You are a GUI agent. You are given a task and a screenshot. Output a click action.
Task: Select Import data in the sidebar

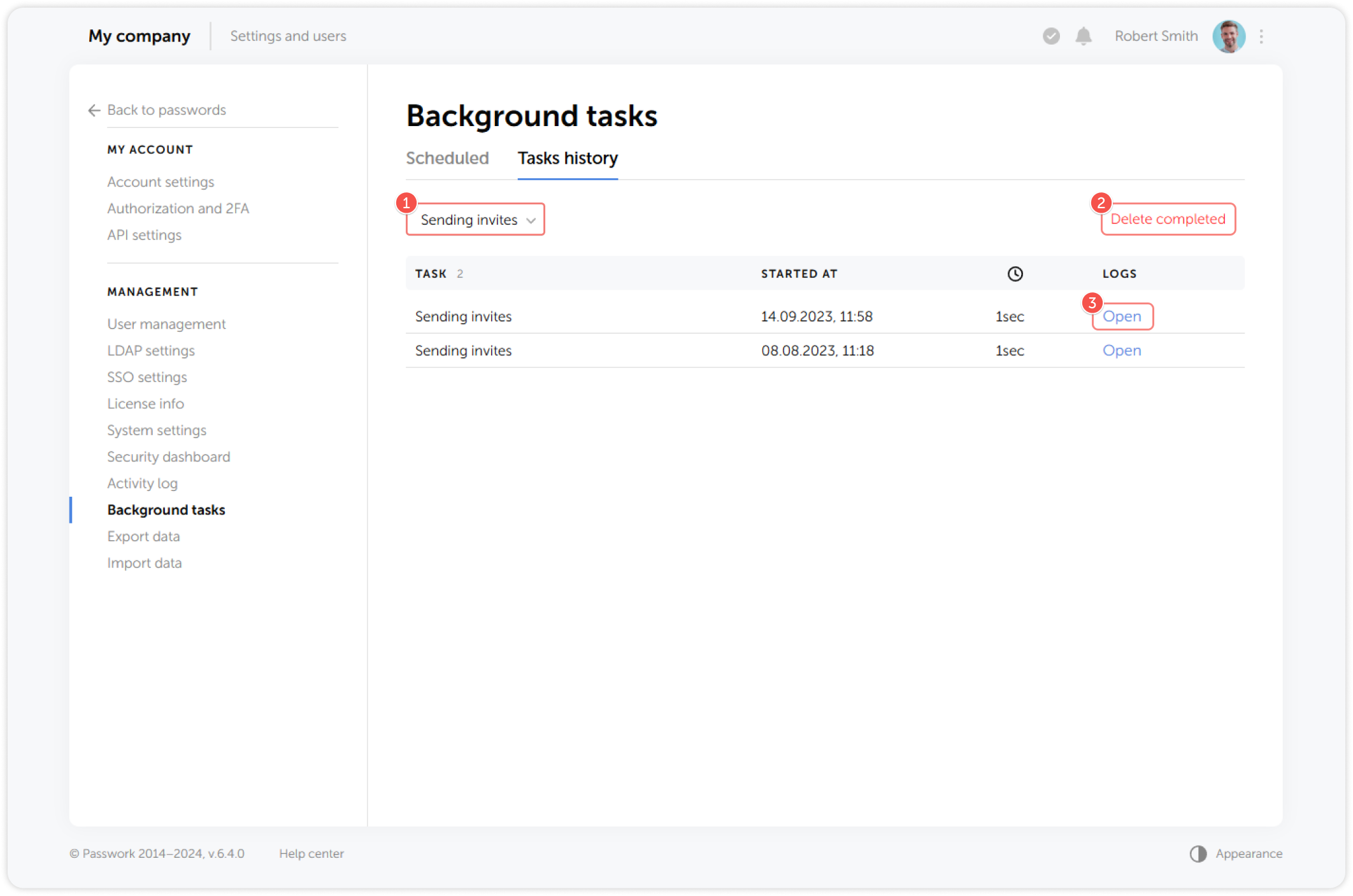pyautogui.click(x=145, y=563)
